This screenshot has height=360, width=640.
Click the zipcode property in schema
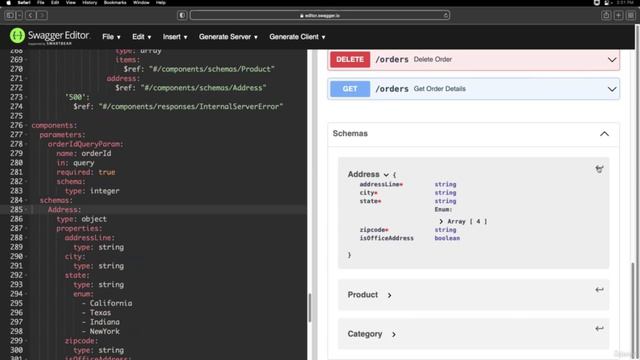coord(374,230)
